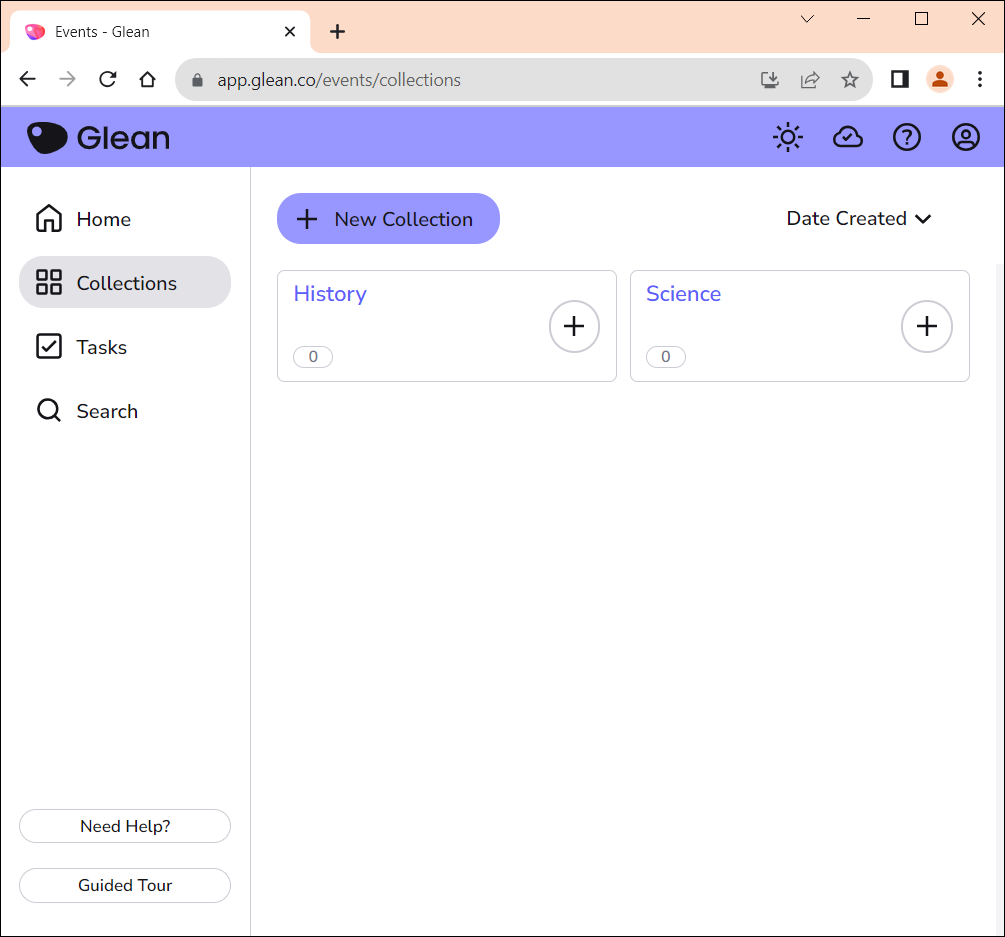The width and height of the screenshot is (1005, 937).
Task: Add event to History collection with plus
Action: (x=574, y=326)
